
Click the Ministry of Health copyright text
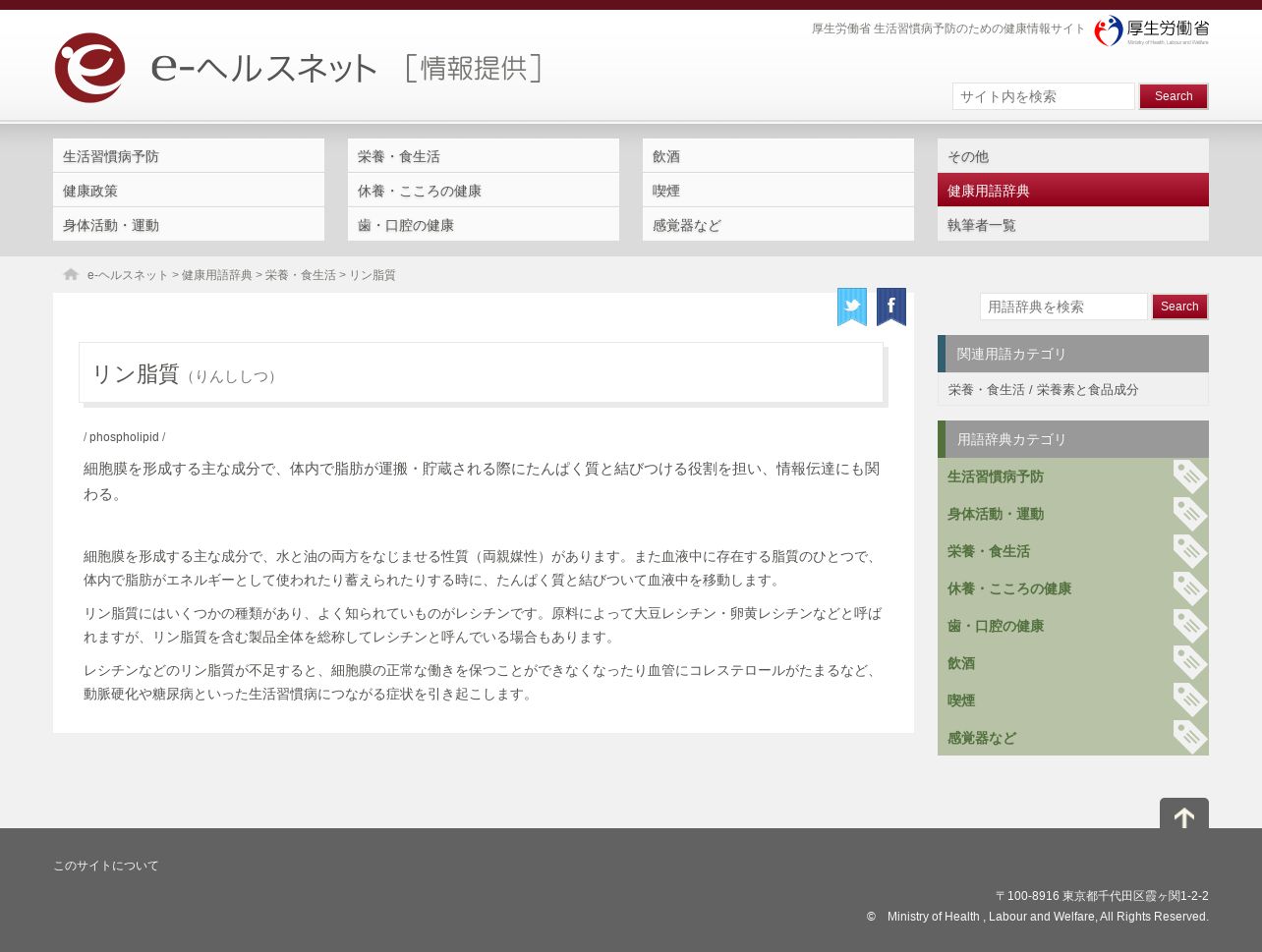(1038, 917)
